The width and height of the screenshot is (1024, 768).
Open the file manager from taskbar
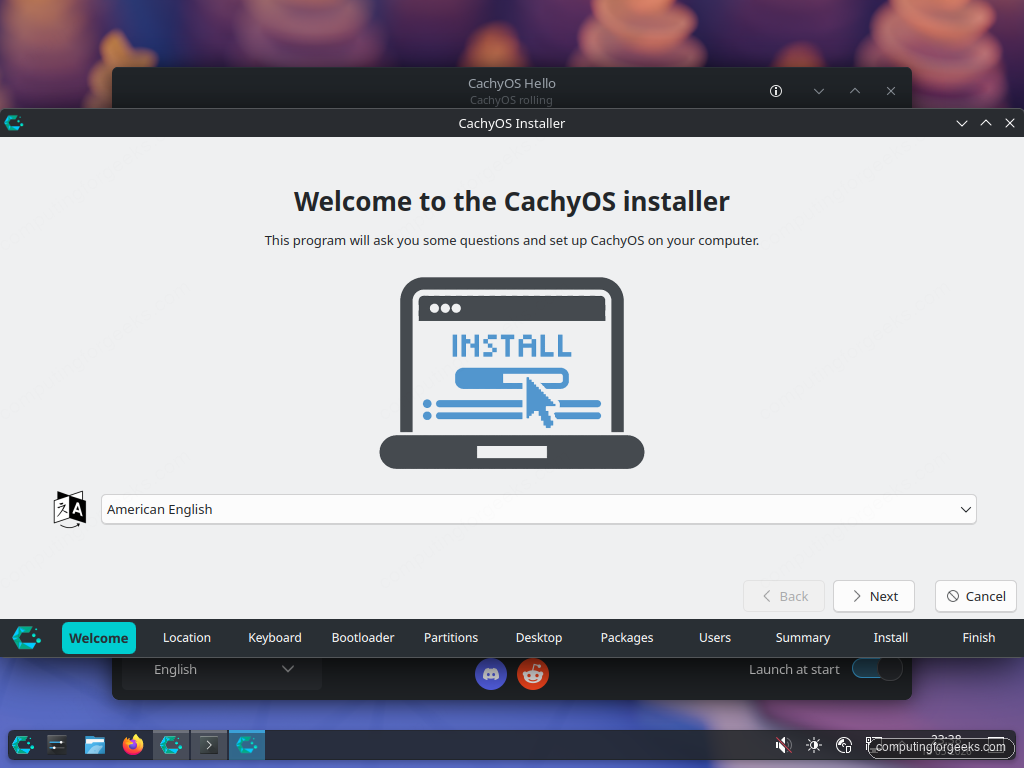pyautogui.click(x=95, y=744)
